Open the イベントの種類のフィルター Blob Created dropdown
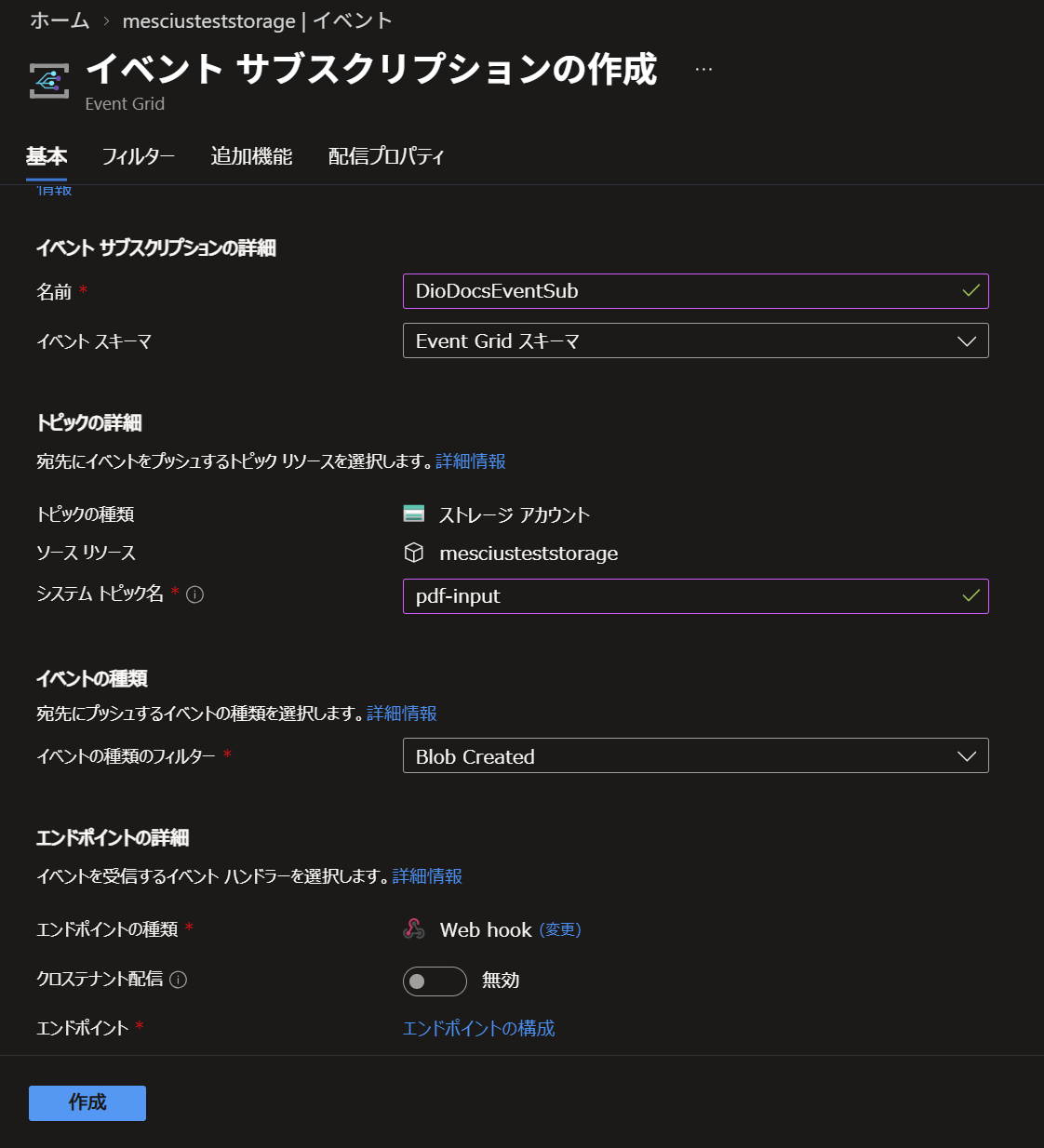The height and width of the screenshot is (1148, 1044). [x=696, y=755]
